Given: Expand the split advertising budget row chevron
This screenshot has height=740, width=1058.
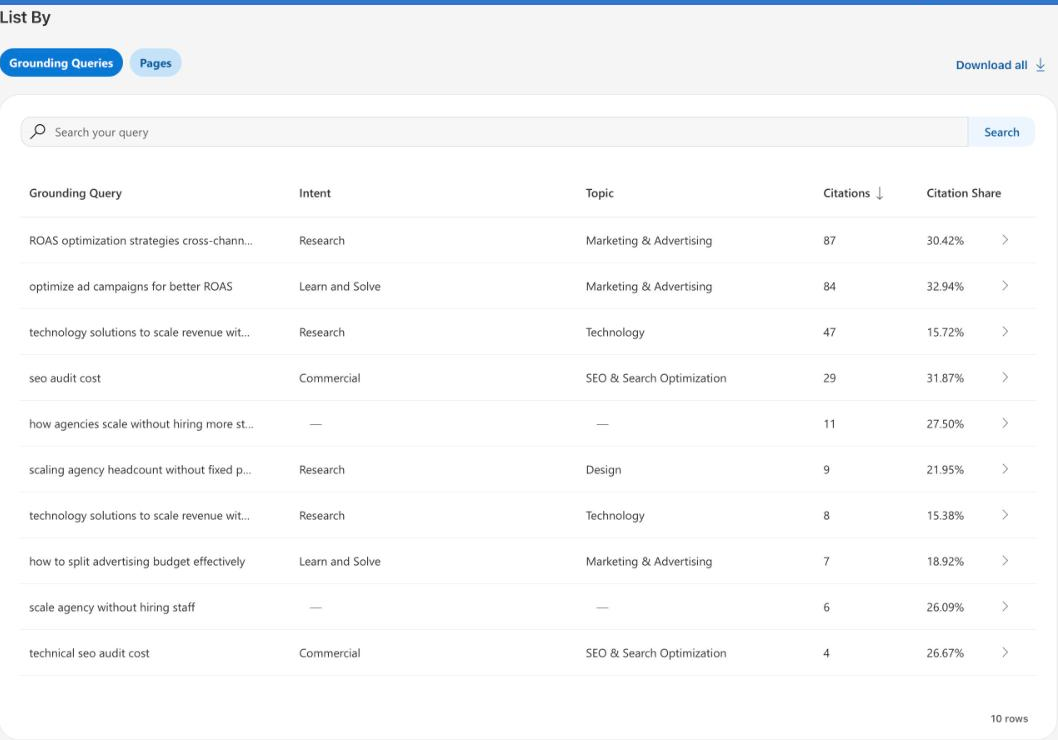Looking at the screenshot, I should point(1005,561).
